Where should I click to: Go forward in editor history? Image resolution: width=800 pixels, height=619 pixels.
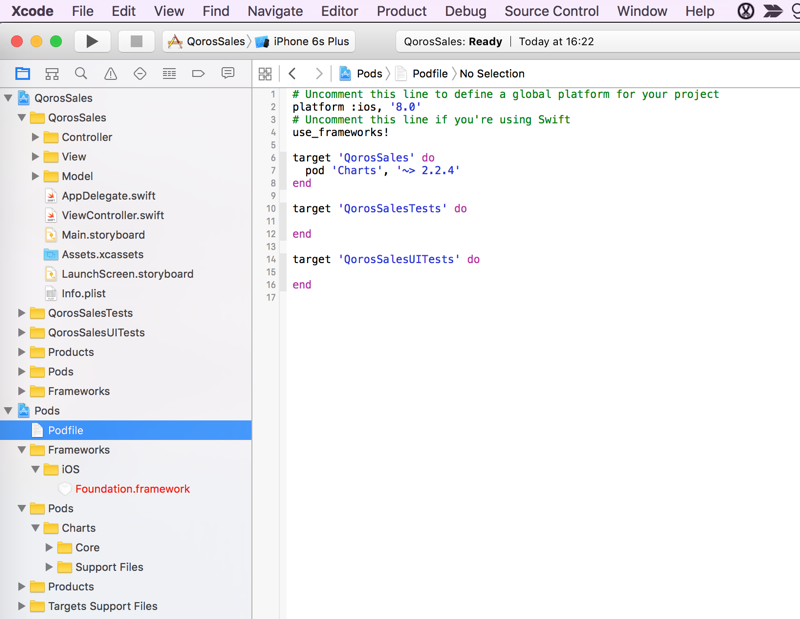(319, 73)
